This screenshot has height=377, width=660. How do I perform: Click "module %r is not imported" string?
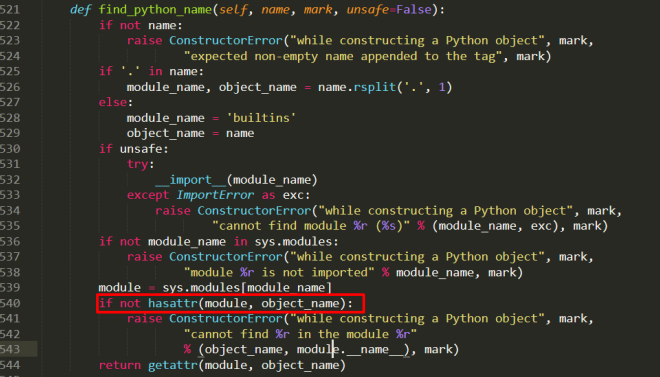279,273
